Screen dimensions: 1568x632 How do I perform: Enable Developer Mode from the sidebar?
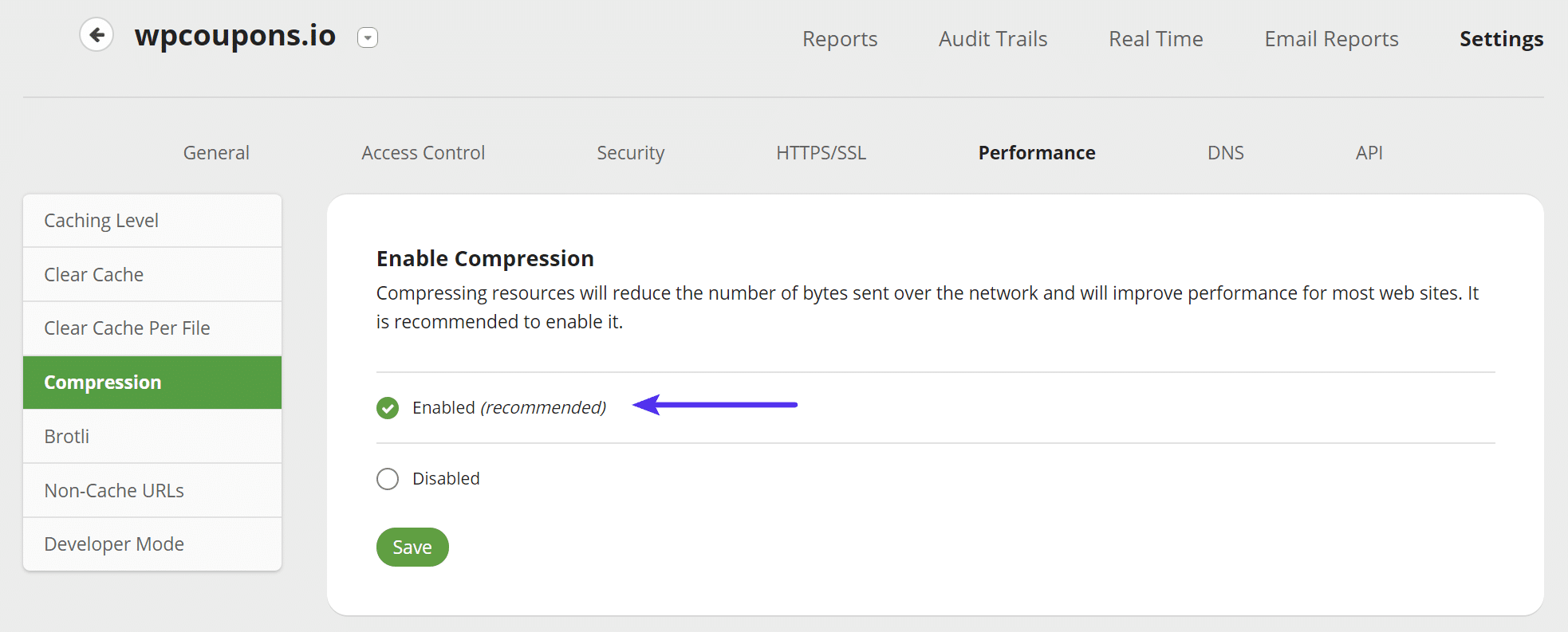114,544
